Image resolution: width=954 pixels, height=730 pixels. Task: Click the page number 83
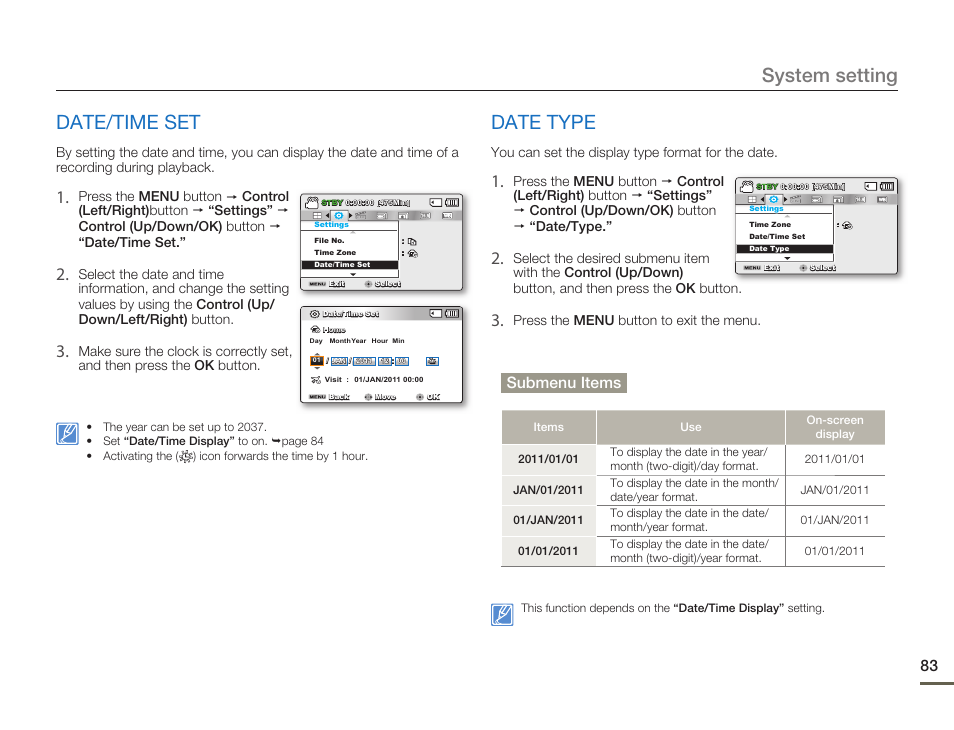[x=929, y=666]
